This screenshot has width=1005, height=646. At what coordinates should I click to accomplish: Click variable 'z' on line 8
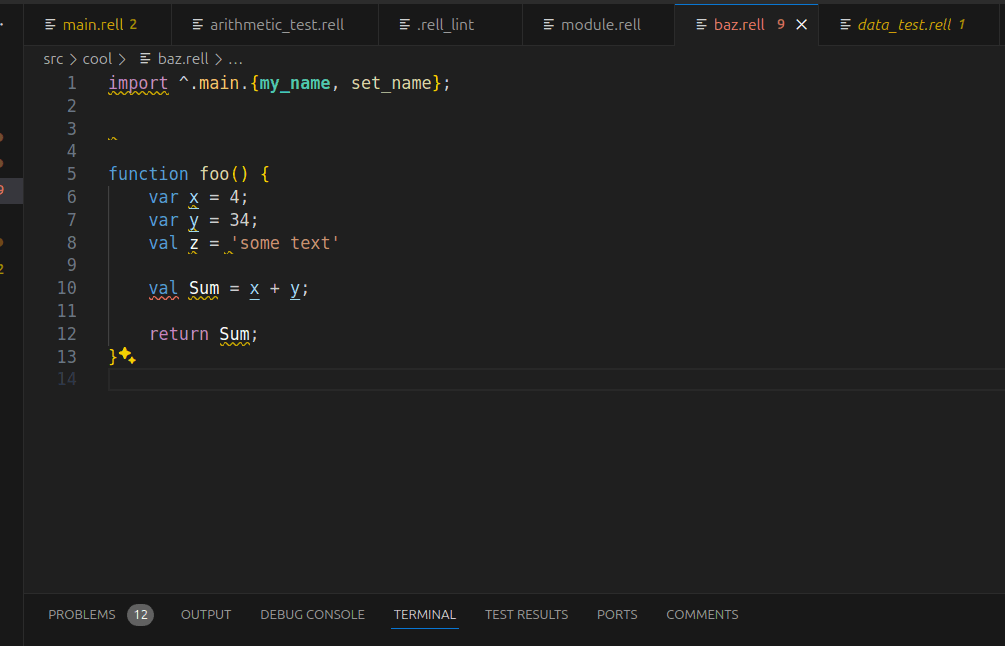tap(194, 244)
